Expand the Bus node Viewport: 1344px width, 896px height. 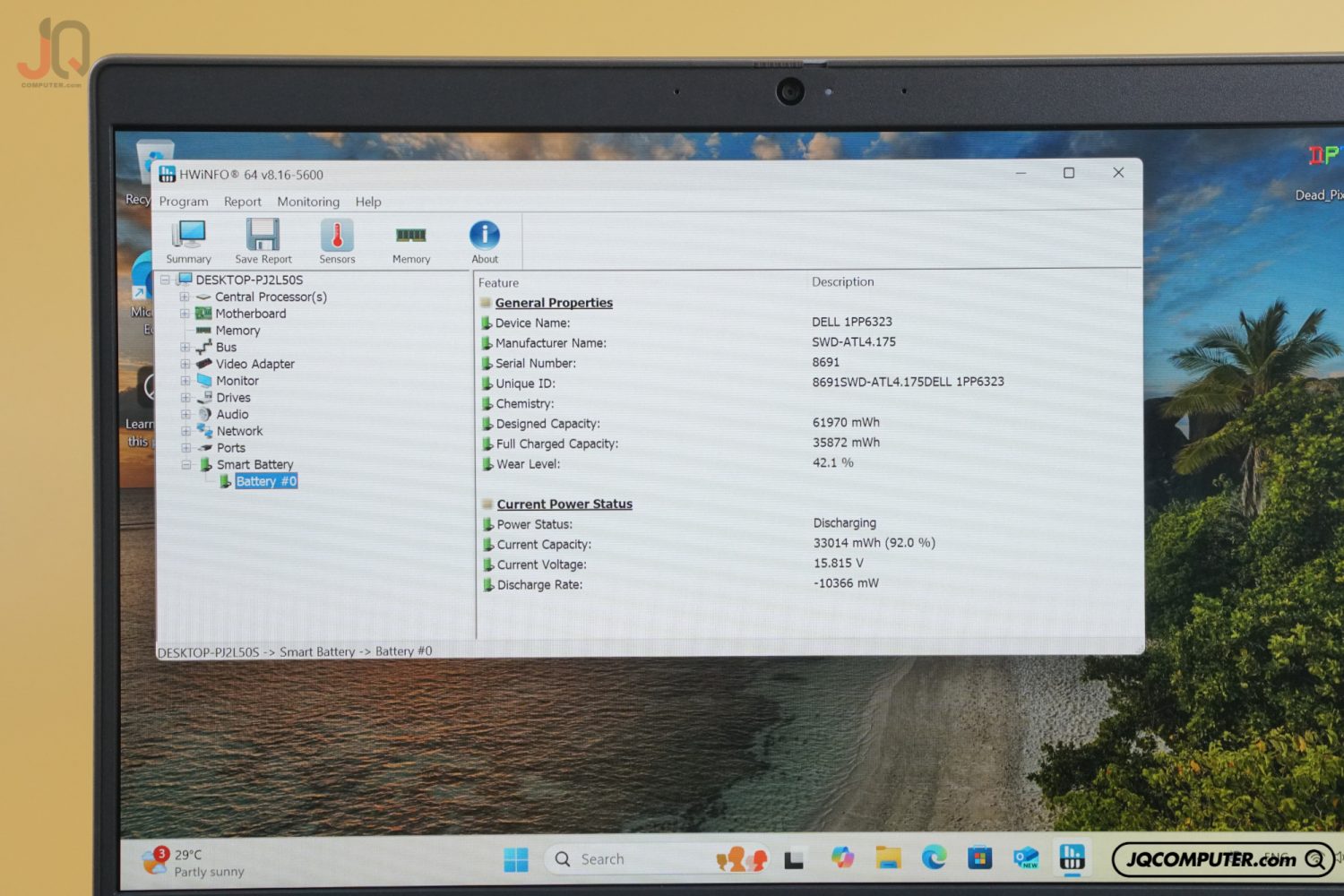185,347
